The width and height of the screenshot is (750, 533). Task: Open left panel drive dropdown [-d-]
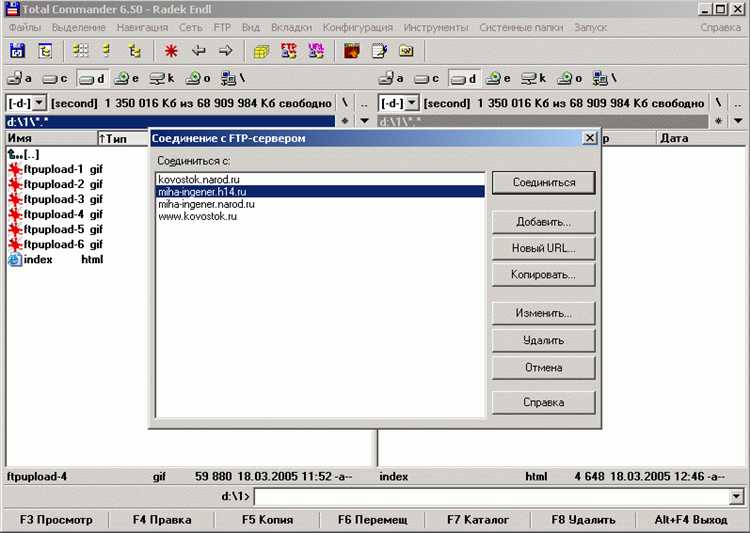[40, 103]
